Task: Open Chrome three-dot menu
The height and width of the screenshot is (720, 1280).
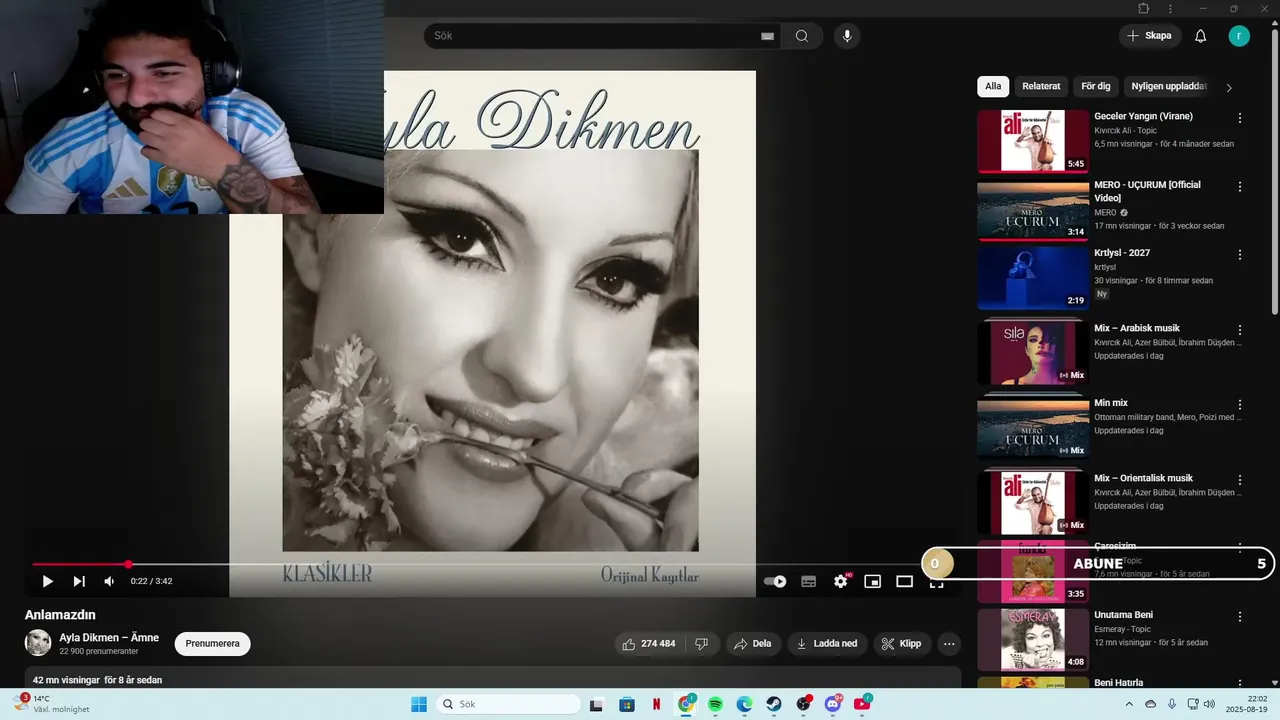Action: coord(1171,8)
